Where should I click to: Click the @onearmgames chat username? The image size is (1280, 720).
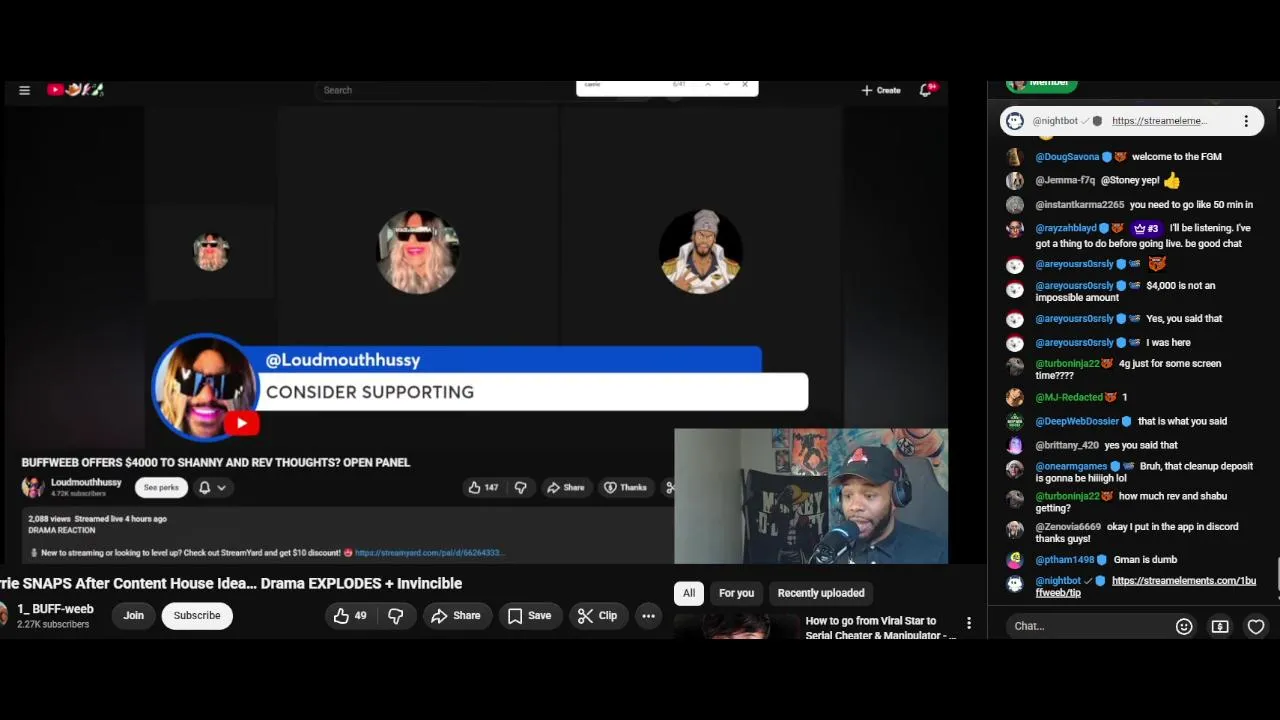coord(1071,467)
